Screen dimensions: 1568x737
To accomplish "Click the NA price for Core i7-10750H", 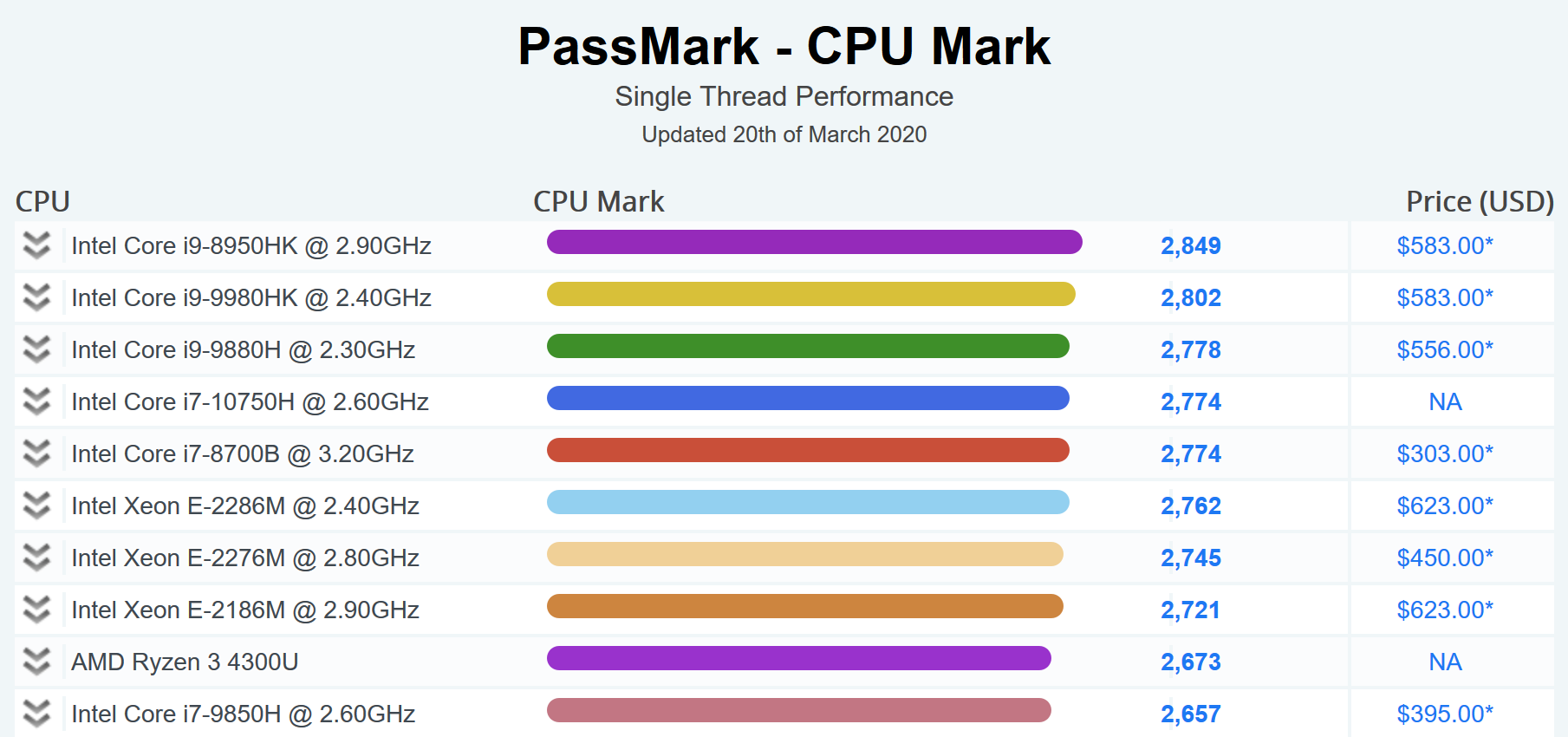I will click(1445, 402).
